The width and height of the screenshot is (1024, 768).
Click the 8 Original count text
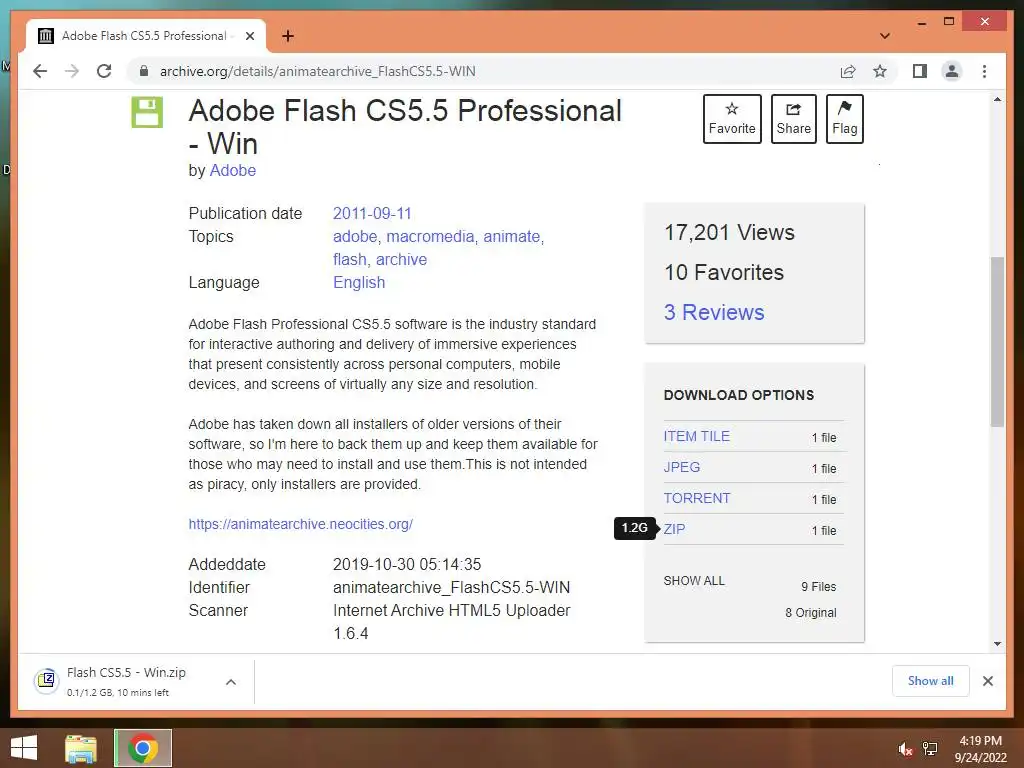(x=810, y=613)
